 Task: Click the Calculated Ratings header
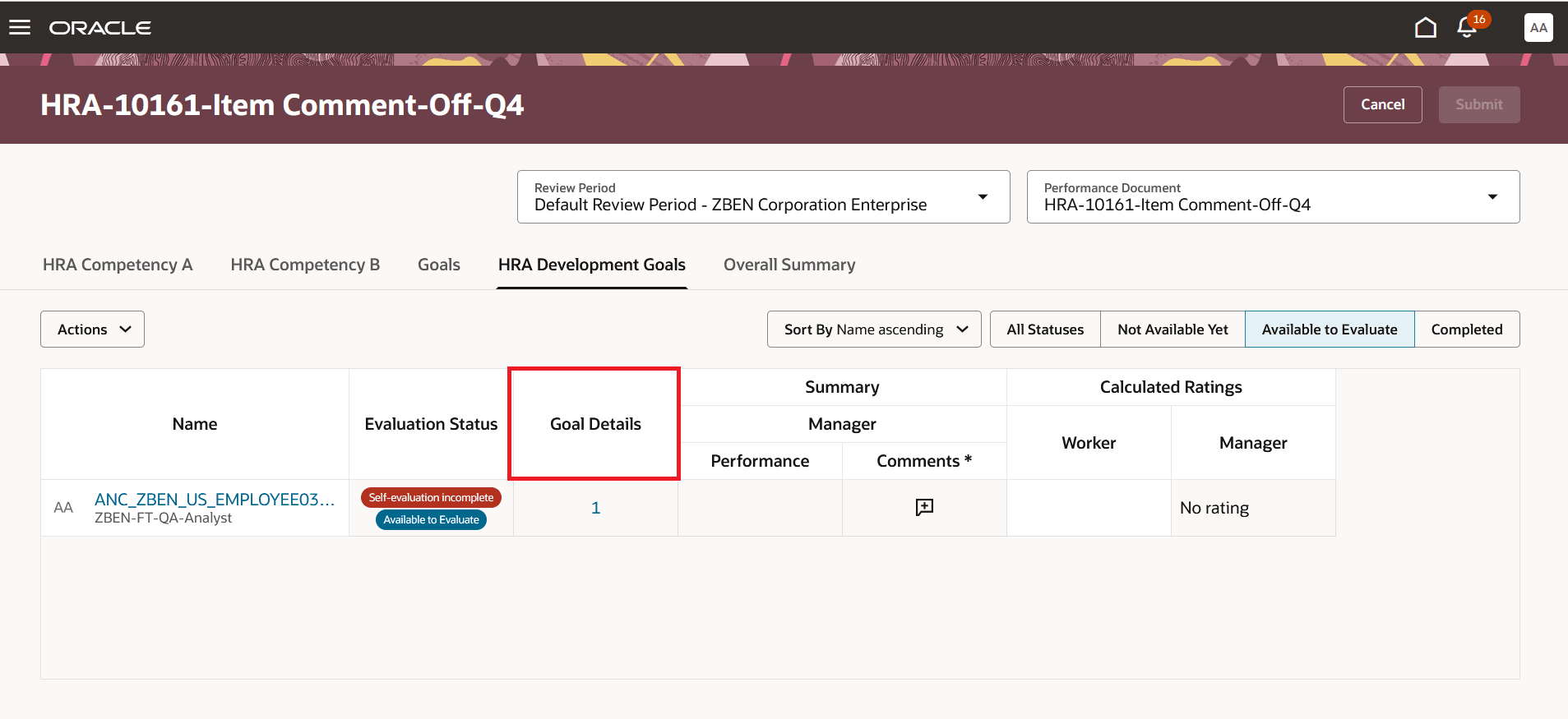(1171, 387)
